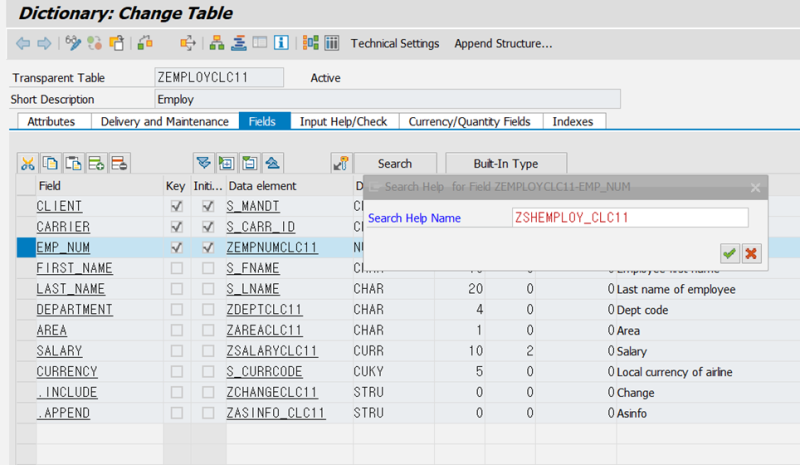Click the Copy icon above fields table
This screenshot has width=800, height=465.
tap(50, 163)
